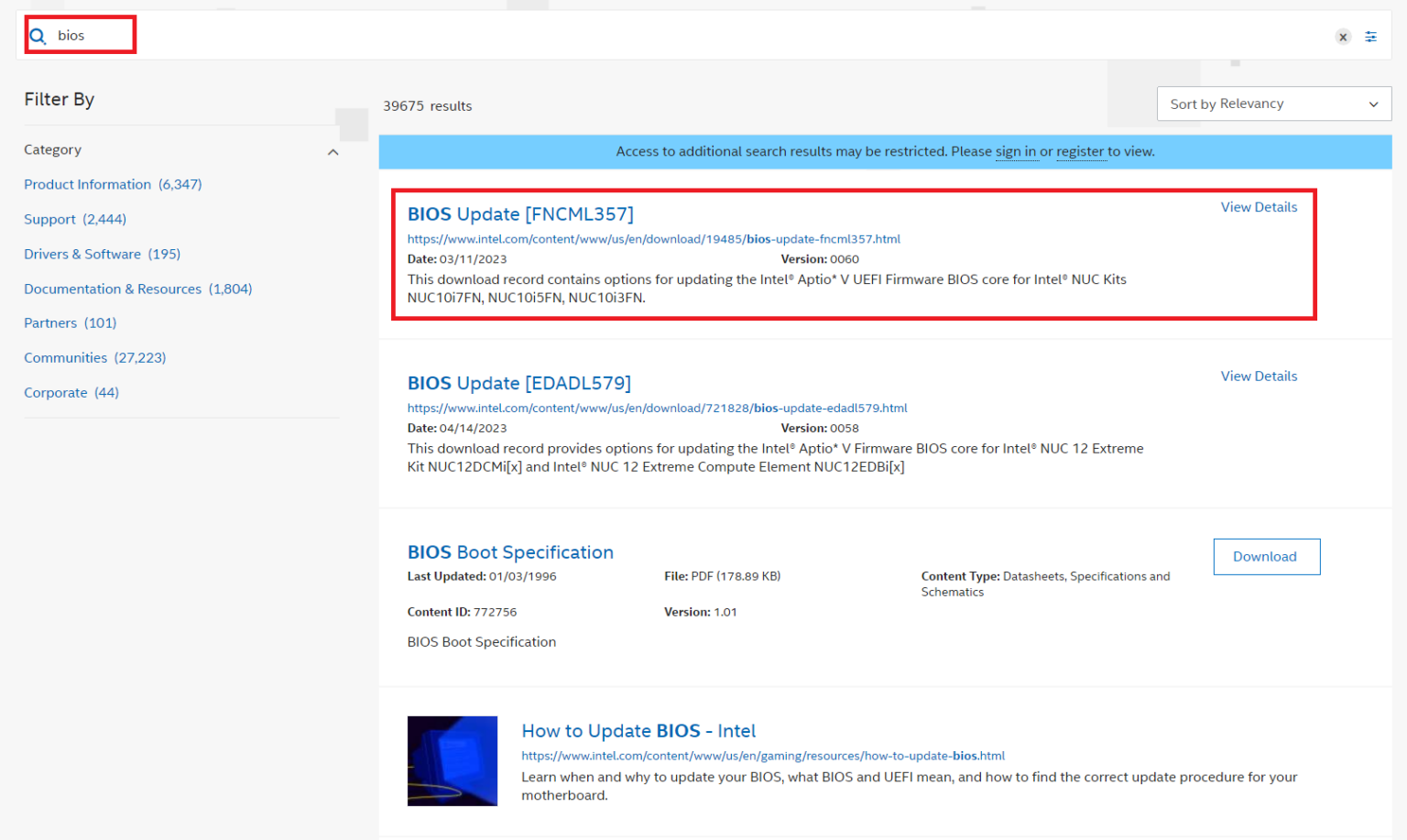Filter results by Partners

50,322
